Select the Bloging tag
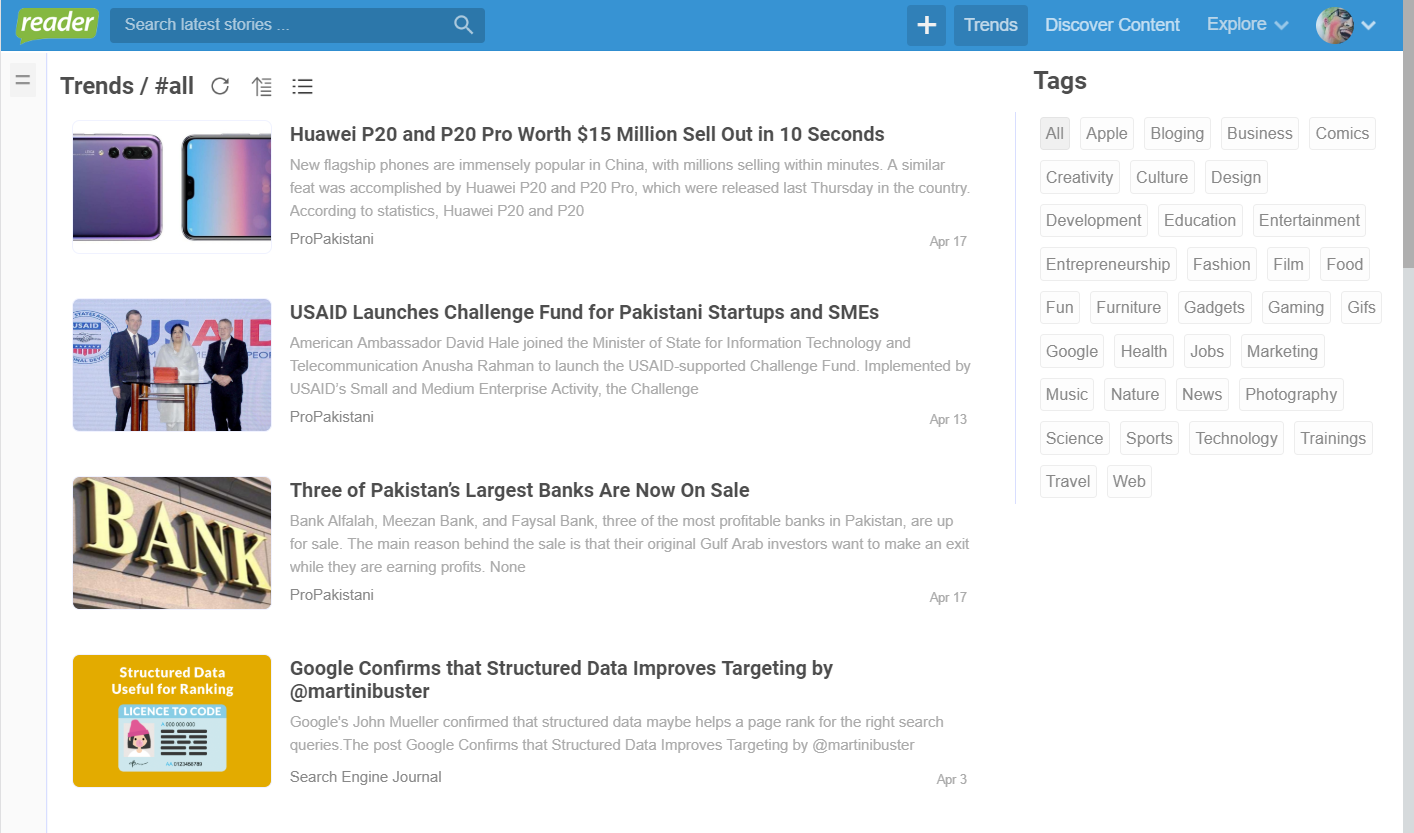 pyautogui.click(x=1177, y=133)
